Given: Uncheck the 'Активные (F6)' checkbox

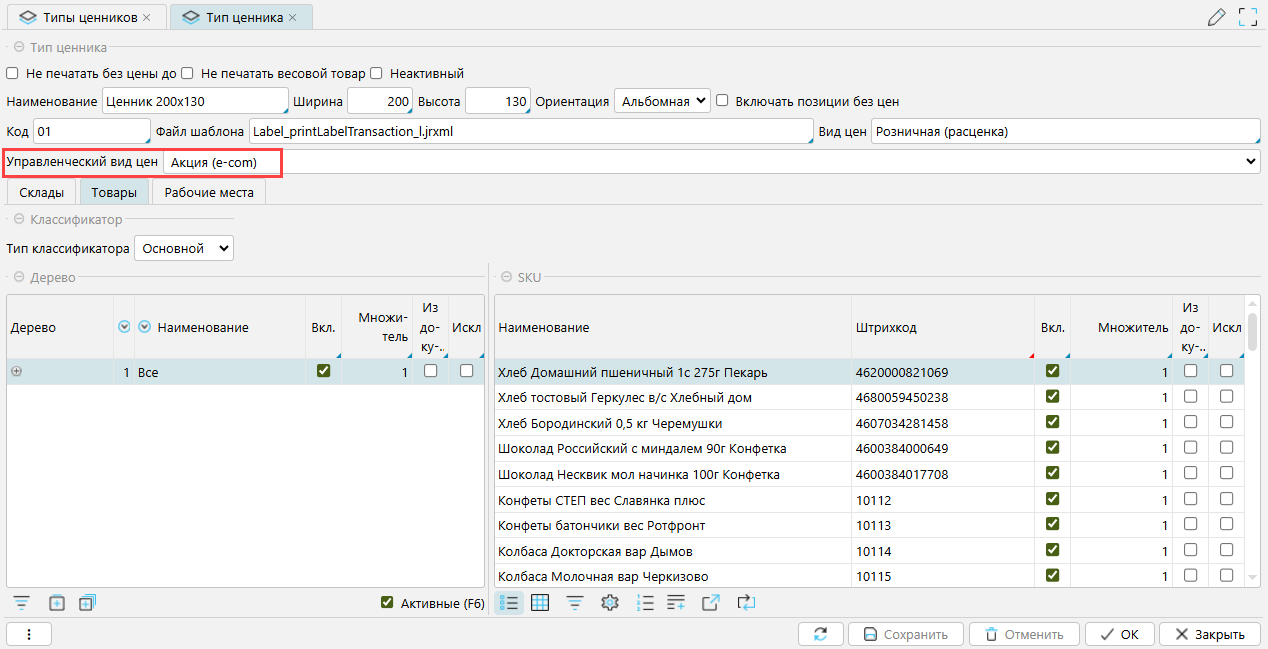Looking at the screenshot, I should tap(387, 602).
